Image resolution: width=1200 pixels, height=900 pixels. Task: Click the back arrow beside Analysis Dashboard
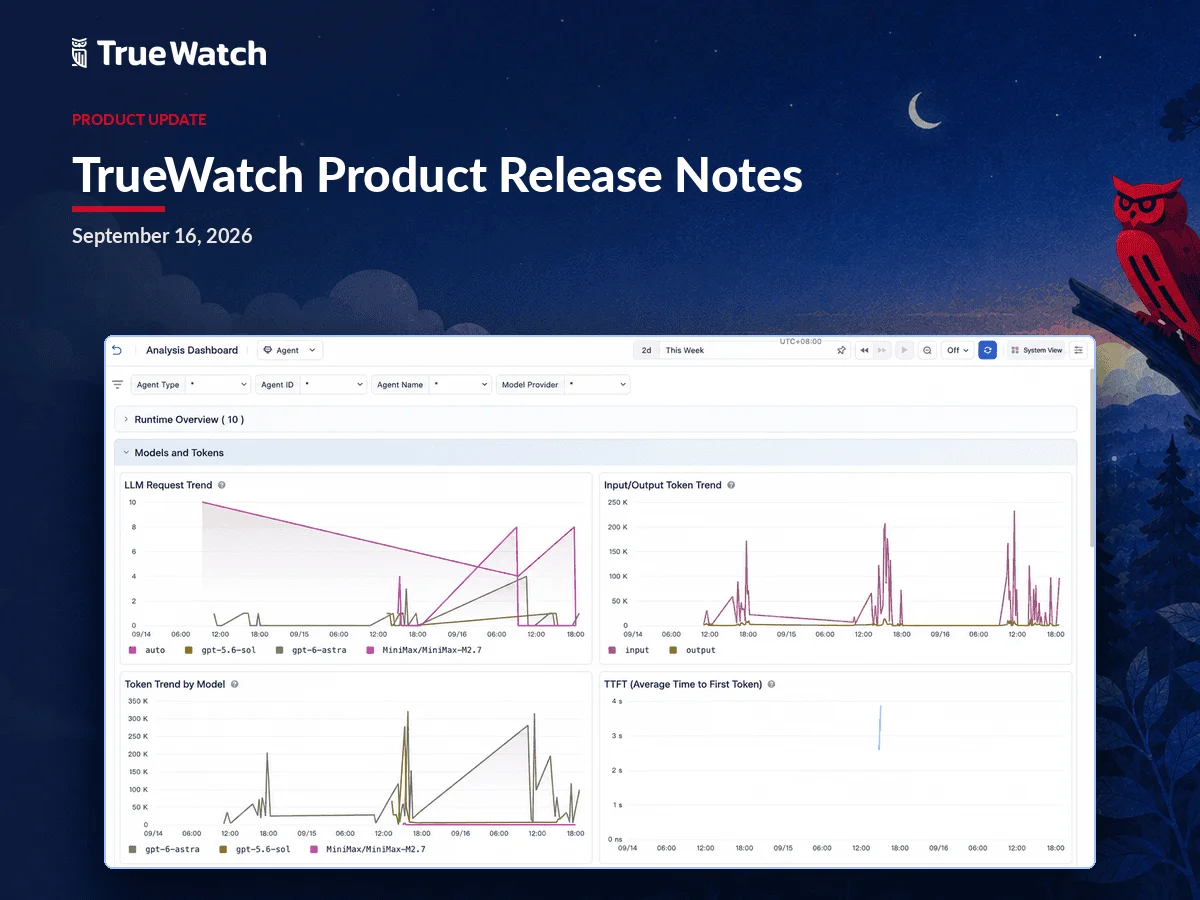coord(117,350)
